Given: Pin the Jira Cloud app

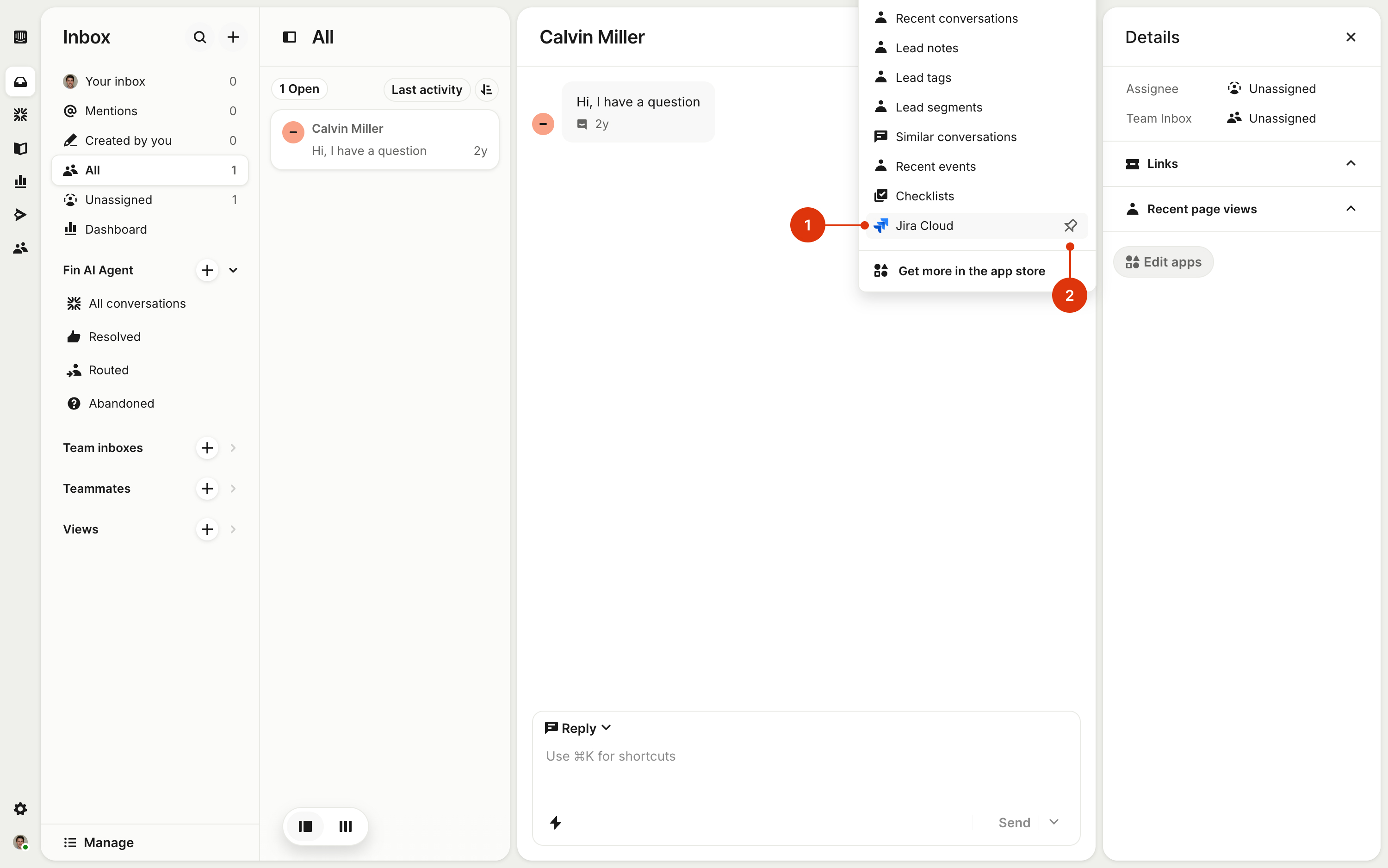Looking at the screenshot, I should pos(1070,226).
